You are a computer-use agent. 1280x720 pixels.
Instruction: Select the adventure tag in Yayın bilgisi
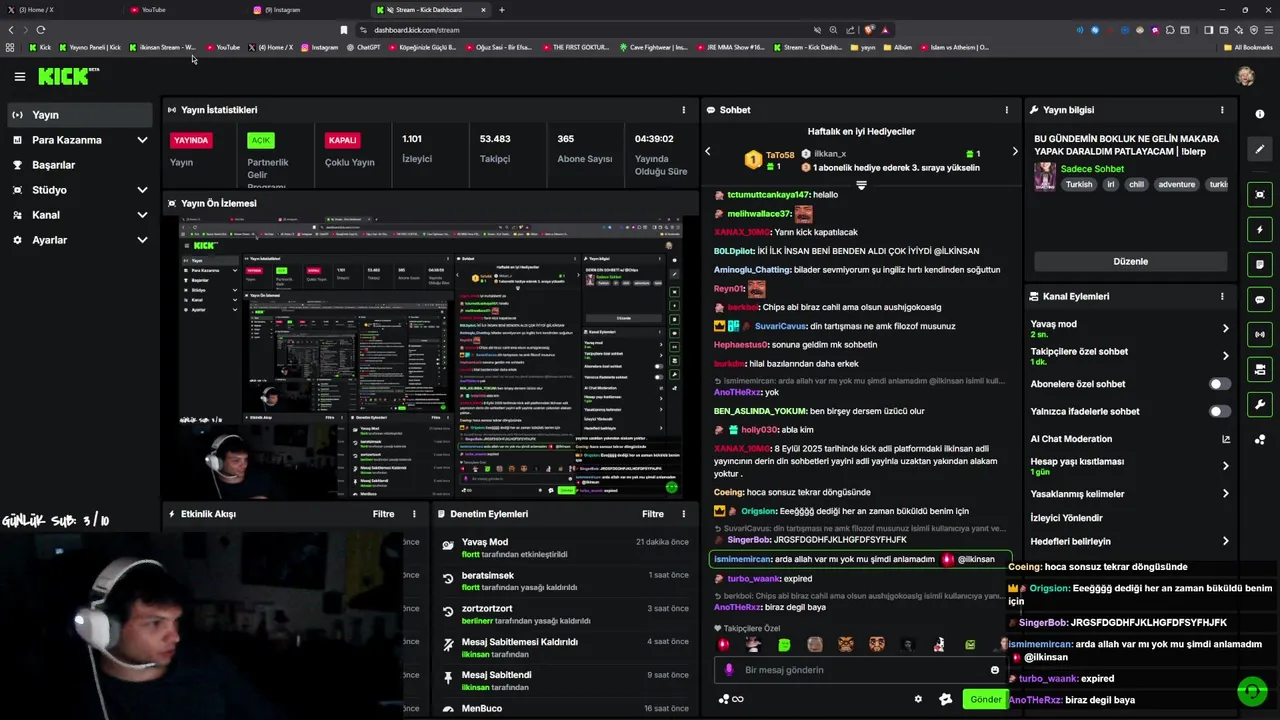tap(1177, 185)
